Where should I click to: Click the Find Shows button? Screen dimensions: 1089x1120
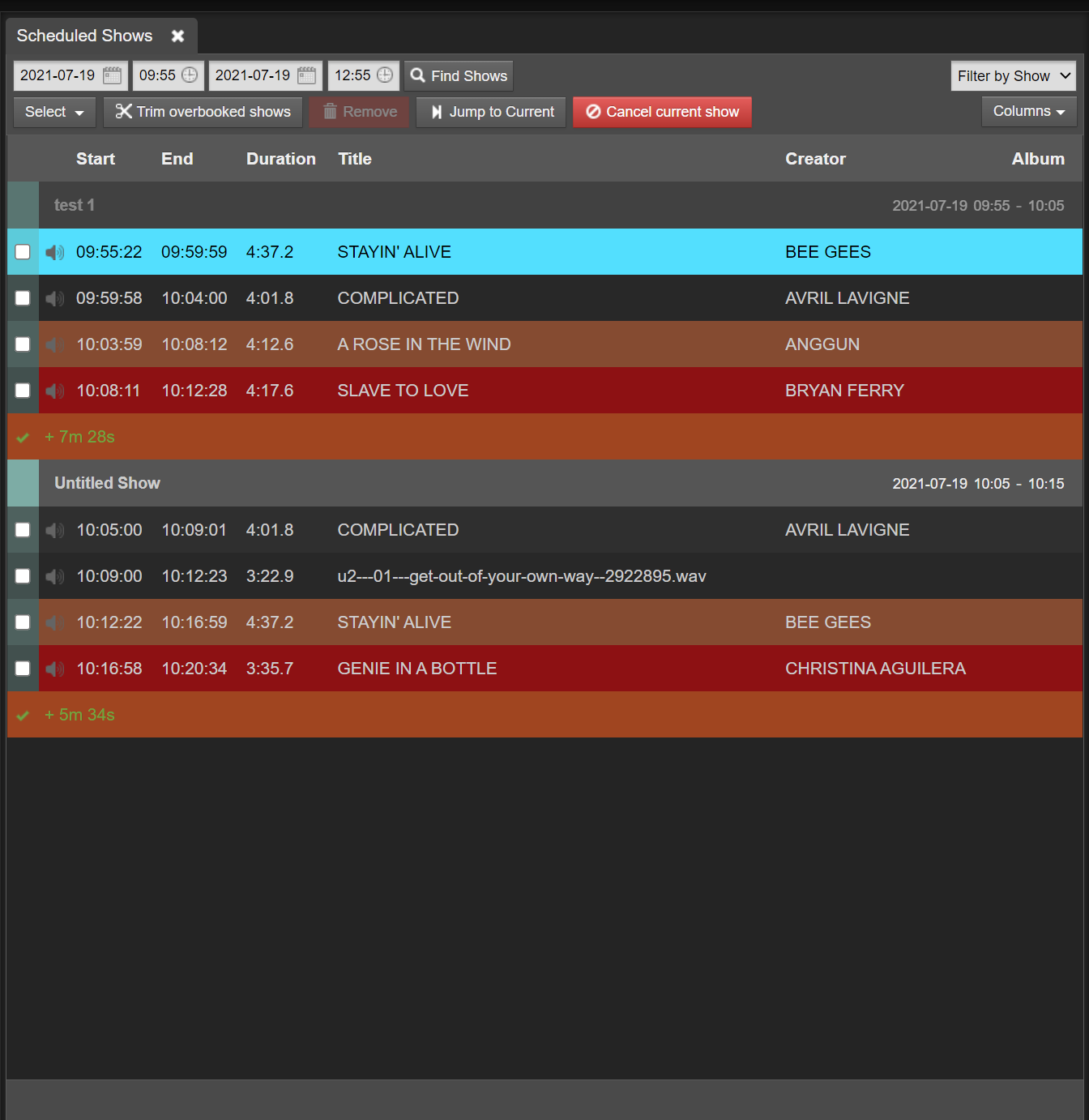[459, 76]
